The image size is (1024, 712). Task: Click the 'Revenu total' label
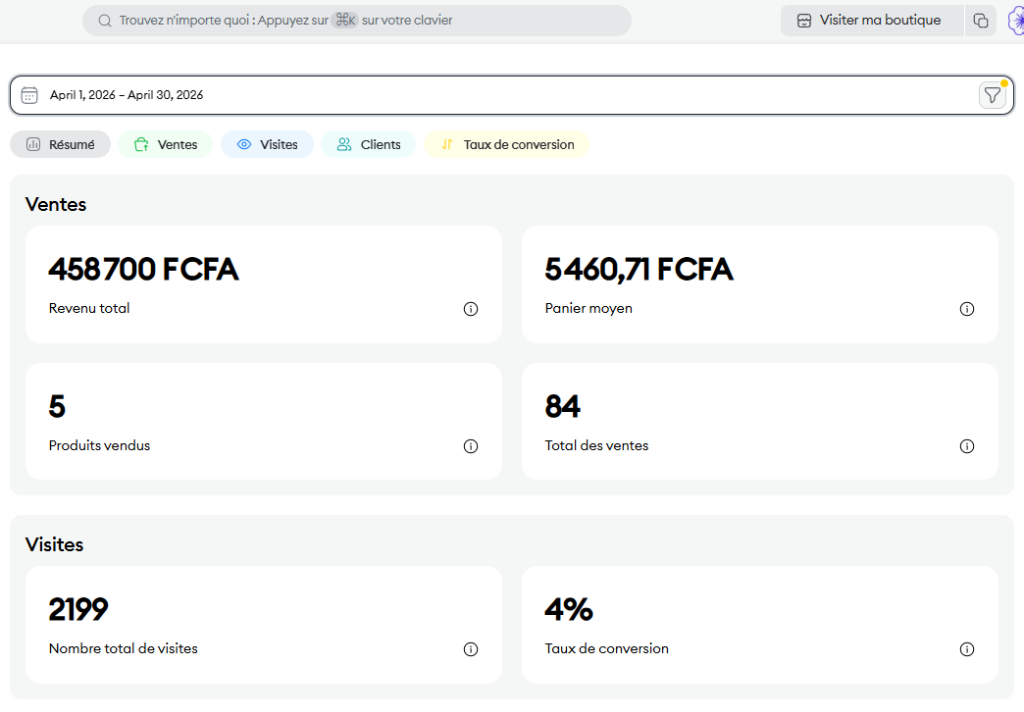point(89,308)
